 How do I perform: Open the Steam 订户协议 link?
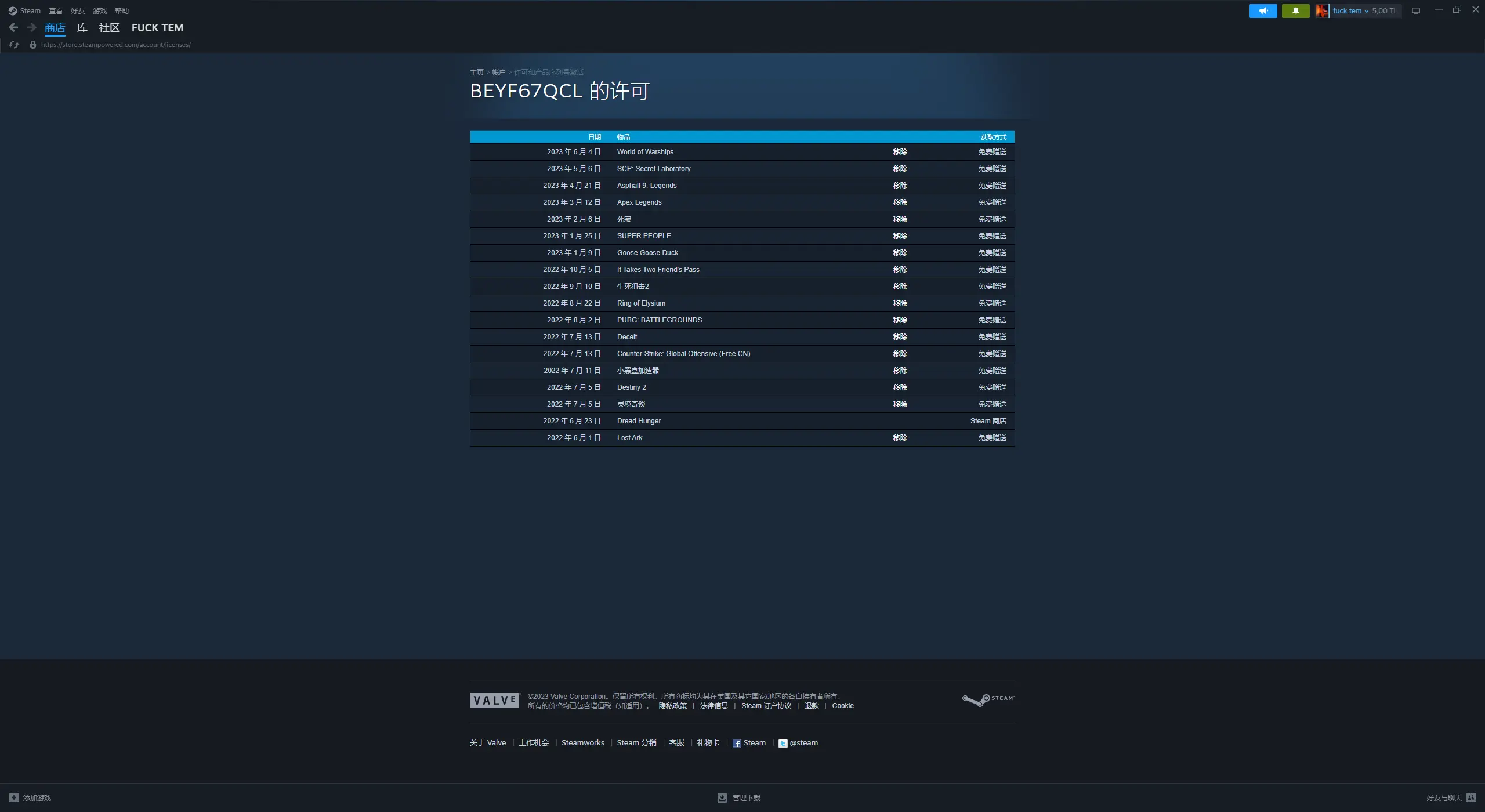tap(766, 706)
